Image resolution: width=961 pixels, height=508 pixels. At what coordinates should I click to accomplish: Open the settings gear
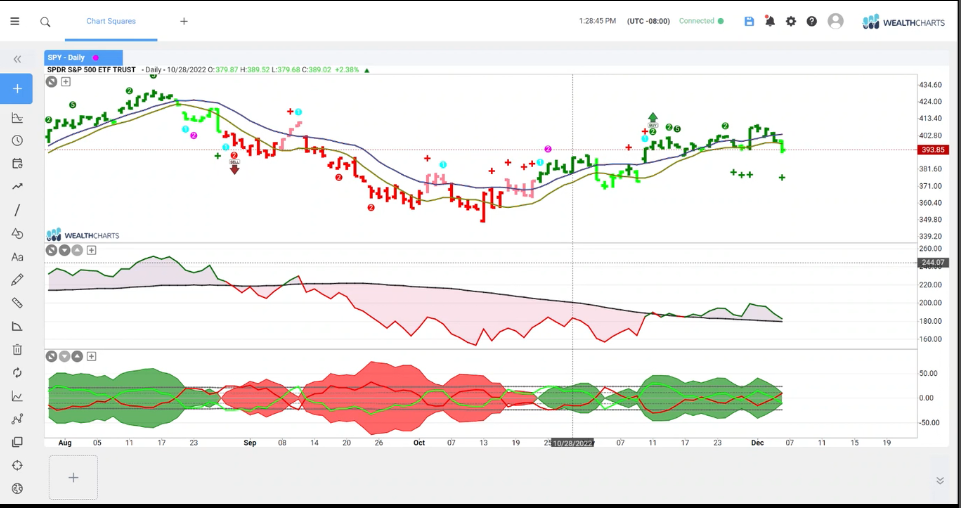(x=791, y=21)
